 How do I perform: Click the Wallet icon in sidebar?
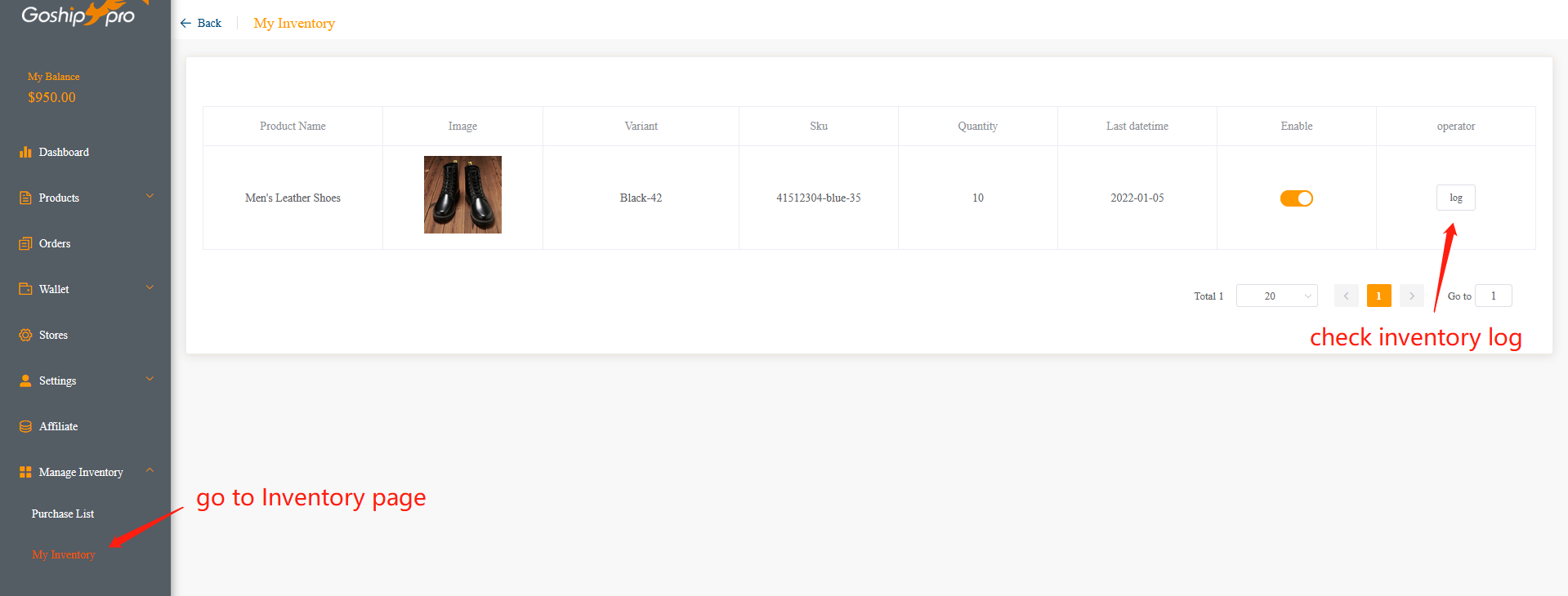click(x=25, y=289)
